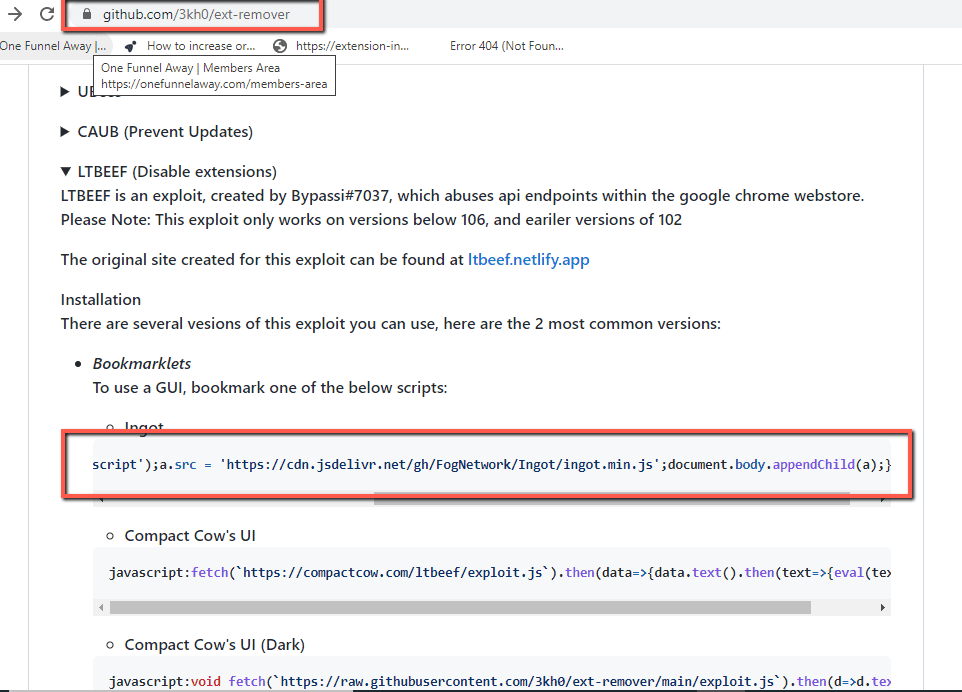
Task: Expand the collapsed section above CAUB
Action: pos(66,91)
